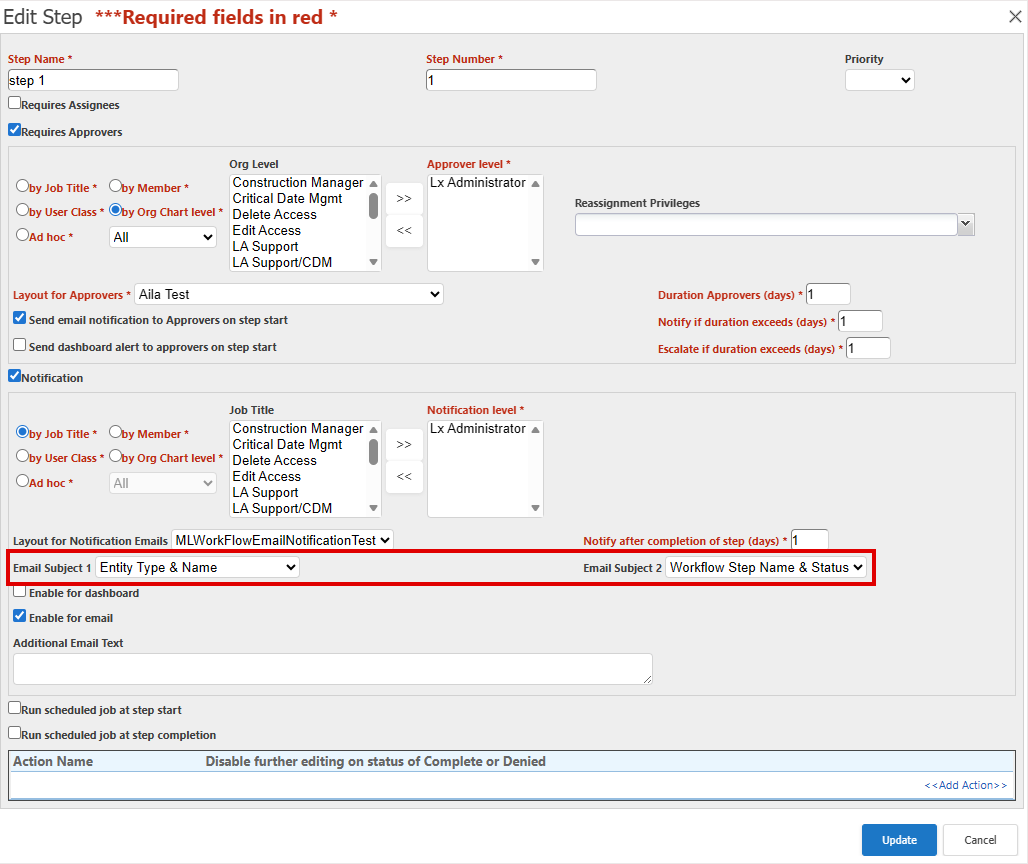Image resolution: width=1028 pixels, height=864 pixels.
Task: Select the by Member radio in approvers section
Action: click(x=113, y=185)
